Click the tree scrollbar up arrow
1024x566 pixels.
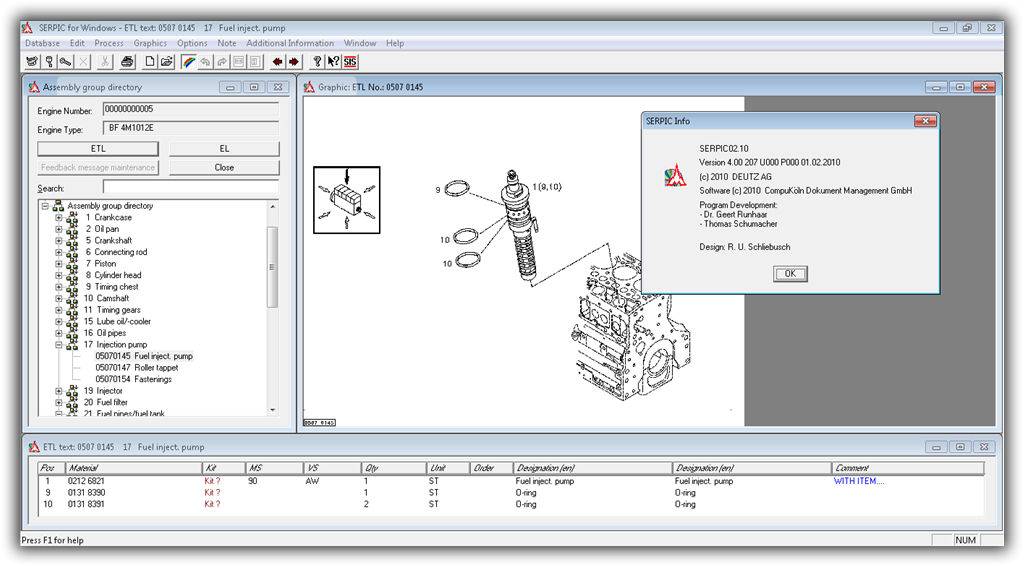273,206
